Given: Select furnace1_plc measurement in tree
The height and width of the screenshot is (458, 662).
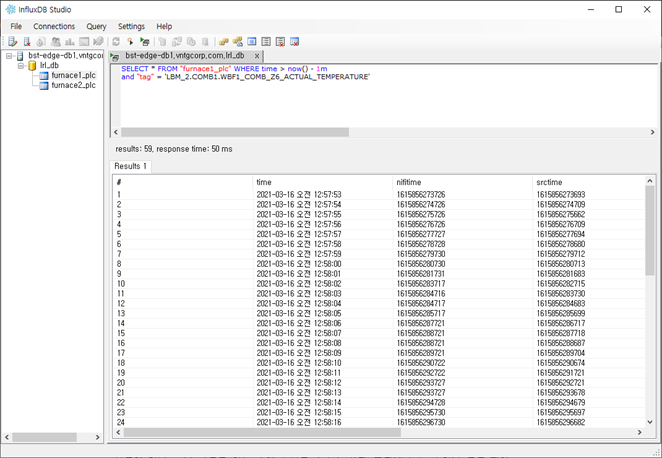Looking at the screenshot, I should pyautogui.click(x=73, y=75).
